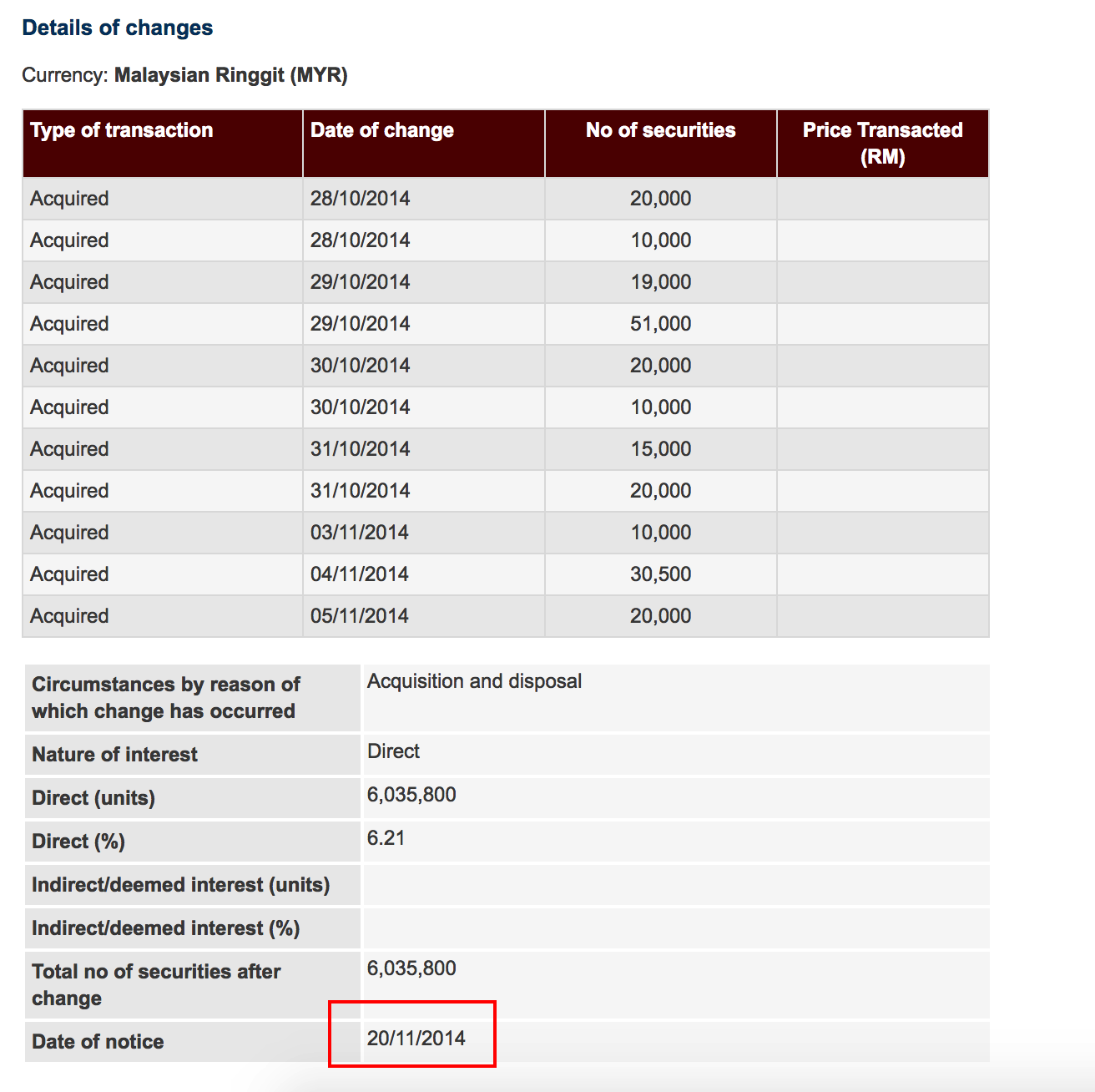Image resolution: width=1095 pixels, height=1092 pixels.
Task: Click the Direct (%) value 6.21
Action: pos(386,838)
